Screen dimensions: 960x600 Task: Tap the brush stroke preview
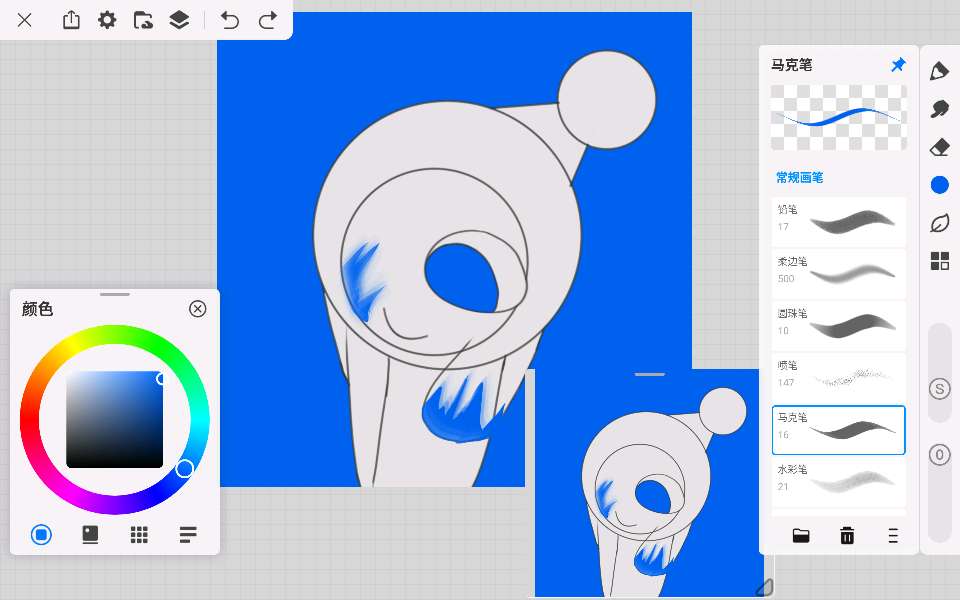tap(839, 118)
